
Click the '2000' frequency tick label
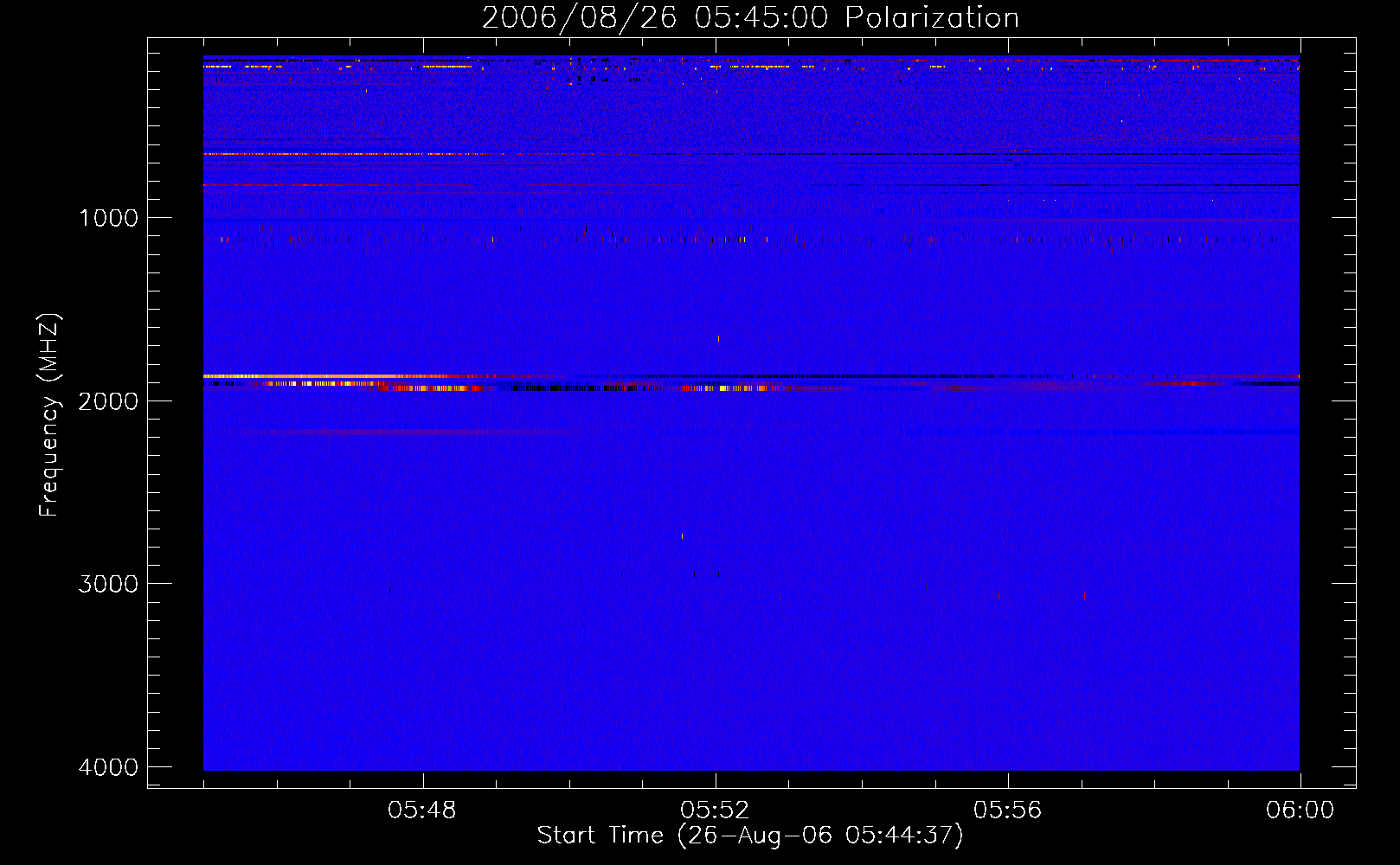pyautogui.click(x=109, y=401)
